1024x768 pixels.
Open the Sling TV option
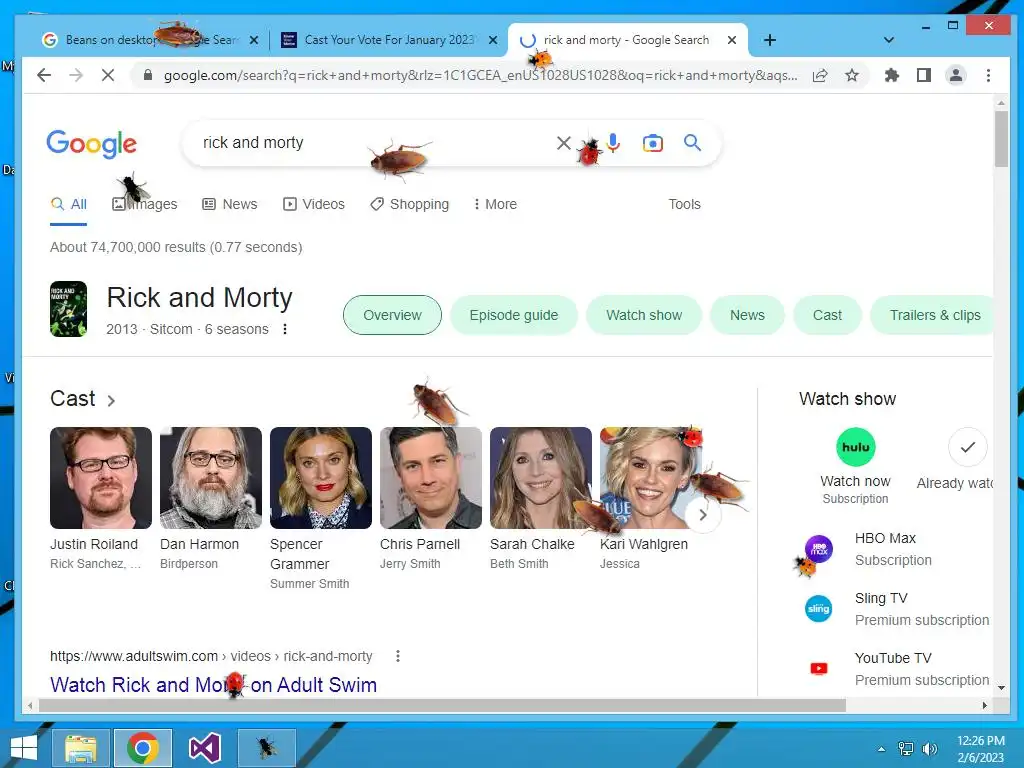coord(895,609)
